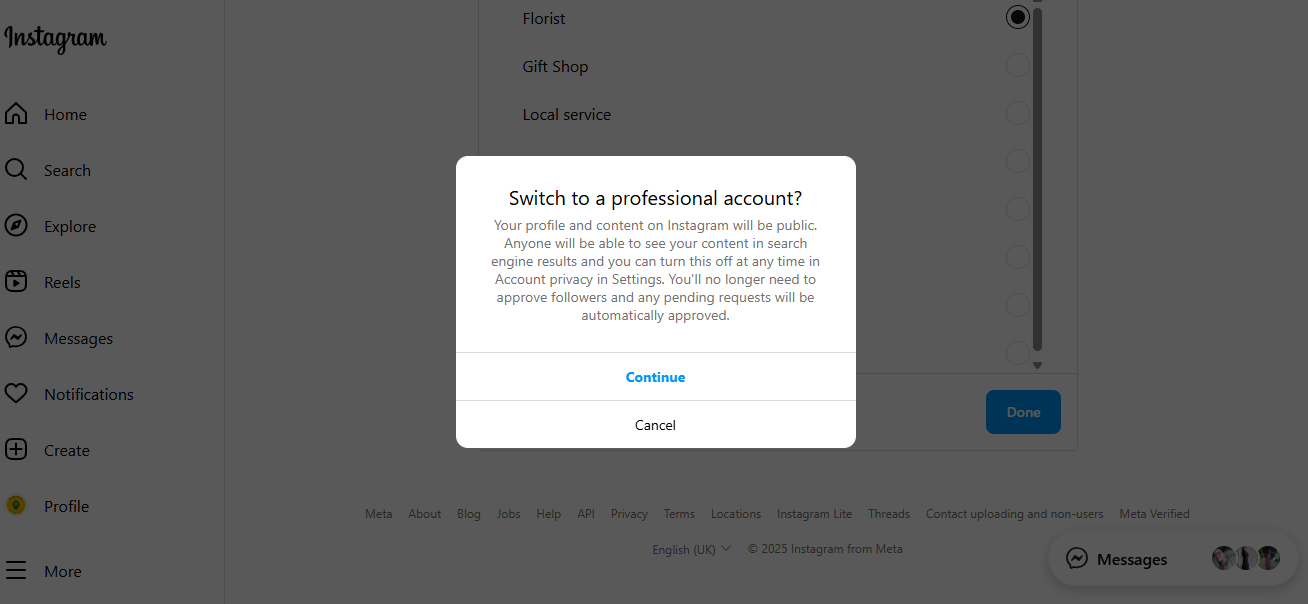The width and height of the screenshot is (1308, 604).
Task: Open the Home icon in sidebar
Action: (16, 114)
